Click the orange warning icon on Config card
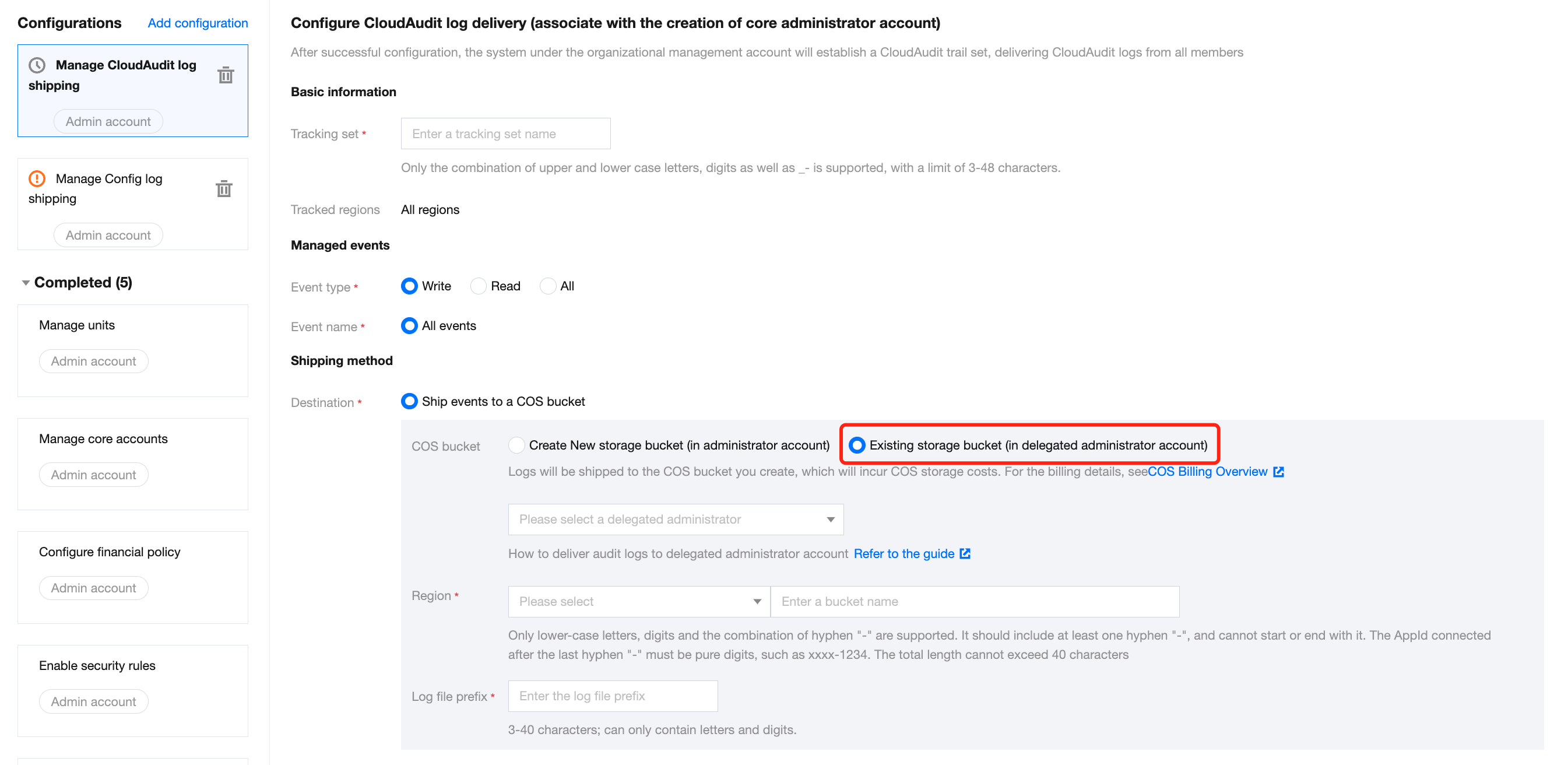The image size is (1568, 765). (x=37, y=178)
